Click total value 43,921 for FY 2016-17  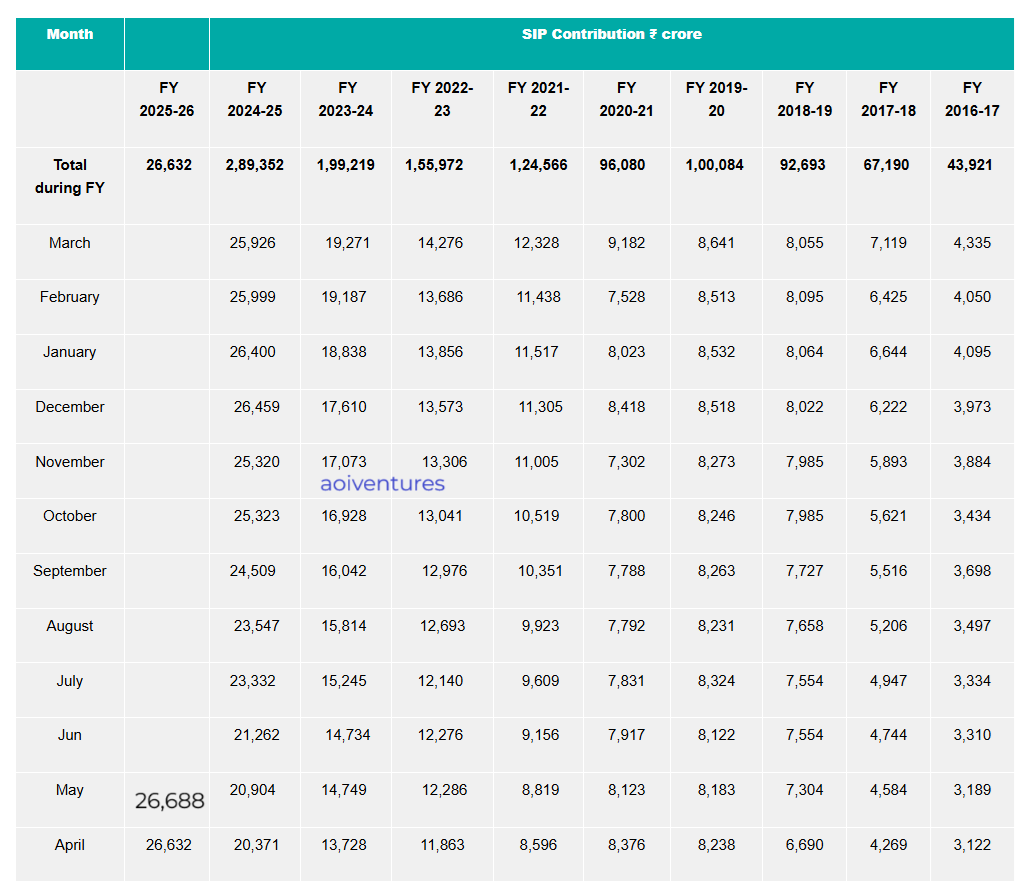(970, 165)
